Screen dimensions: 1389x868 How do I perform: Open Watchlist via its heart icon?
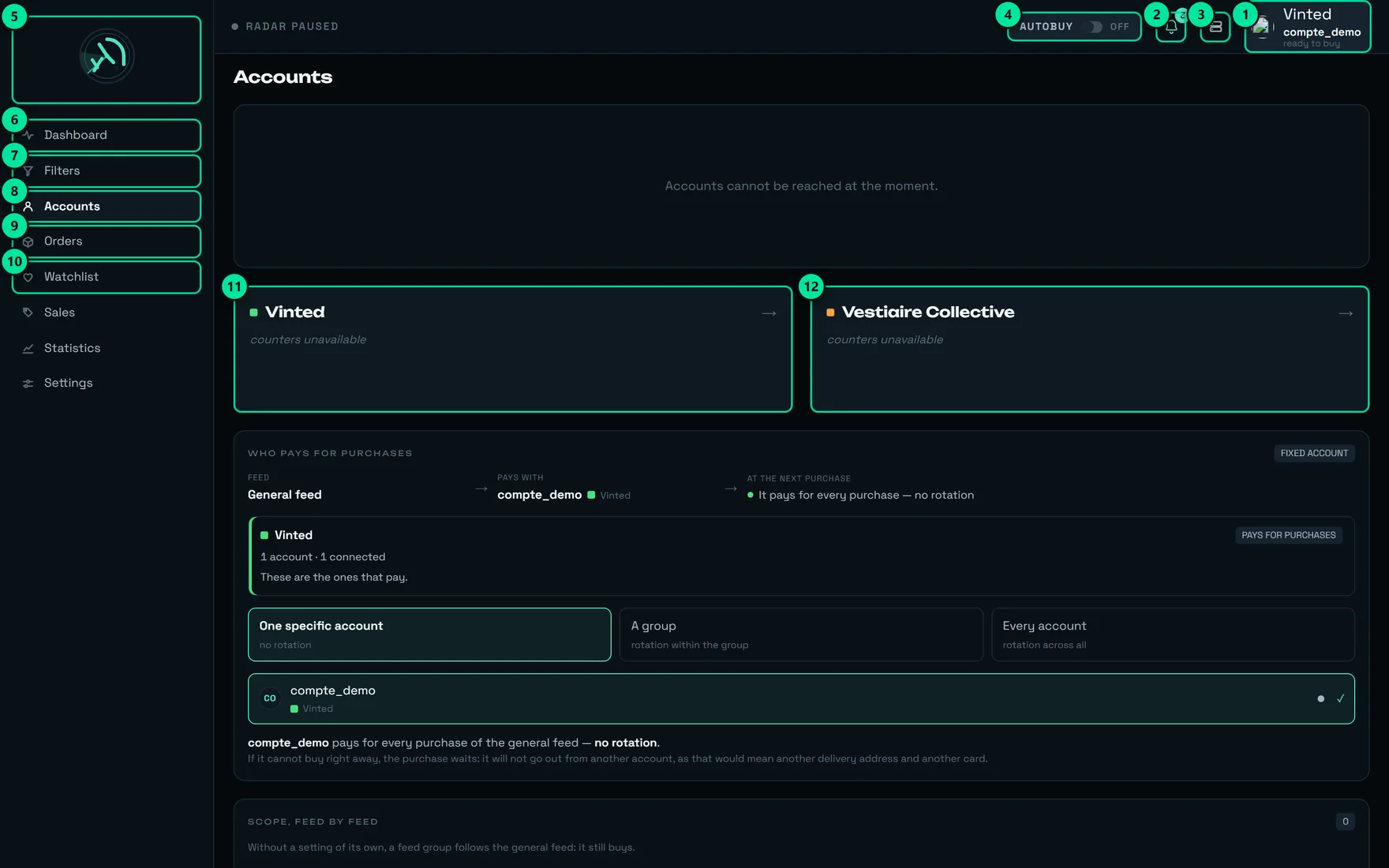(x=28, y=277)
